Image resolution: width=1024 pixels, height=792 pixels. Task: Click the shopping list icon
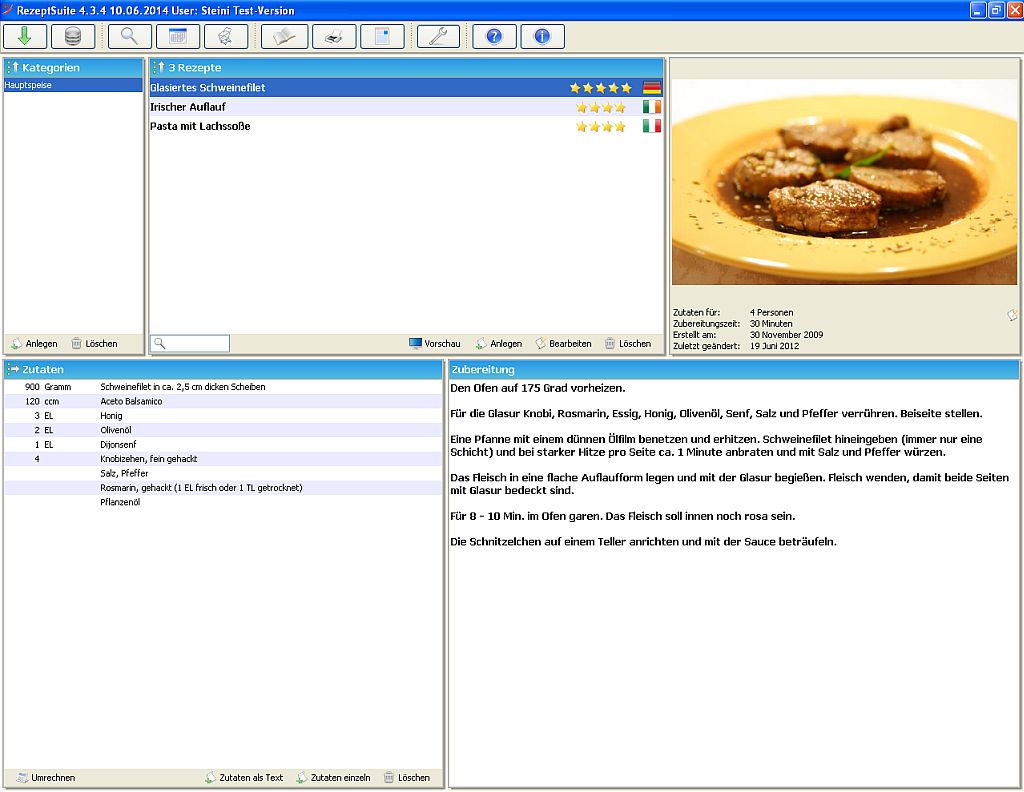pos(228,36)
